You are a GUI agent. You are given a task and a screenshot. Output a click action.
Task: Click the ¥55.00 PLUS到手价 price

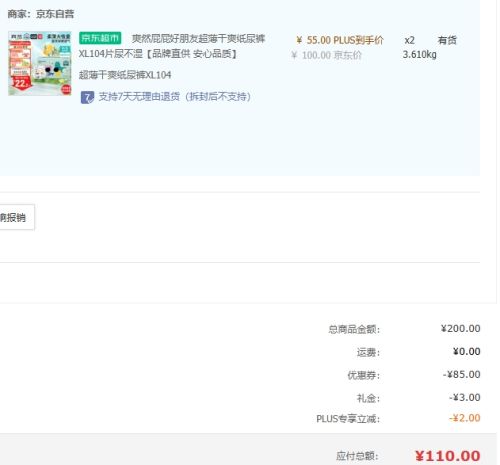(x=340, y=40)
